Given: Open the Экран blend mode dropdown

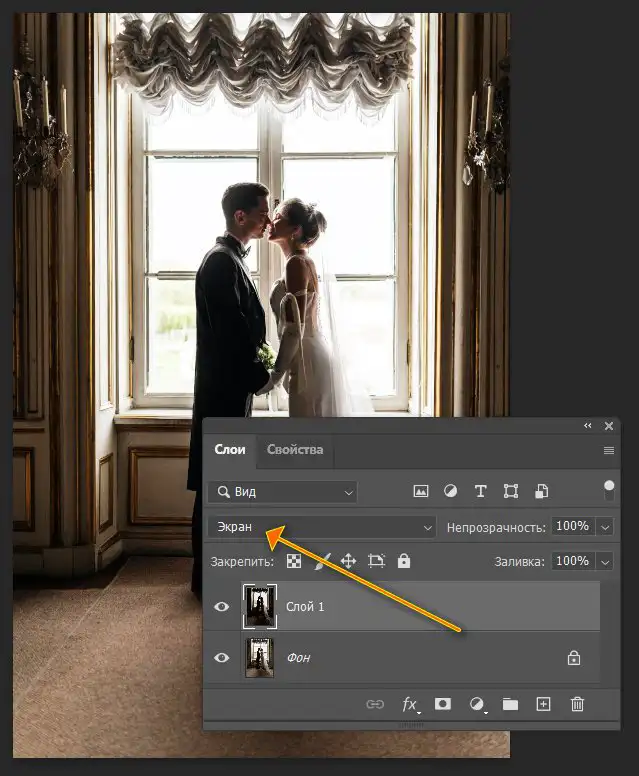Looking at the screenshot, I should [322, 528].
